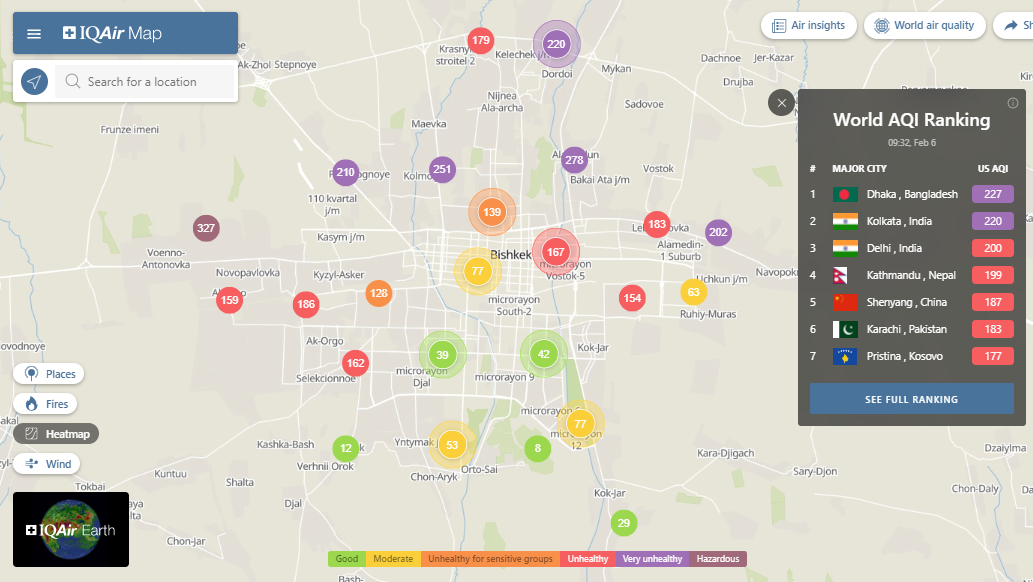
Task: Click the info icon in ranking panel
Action: 1012,103
